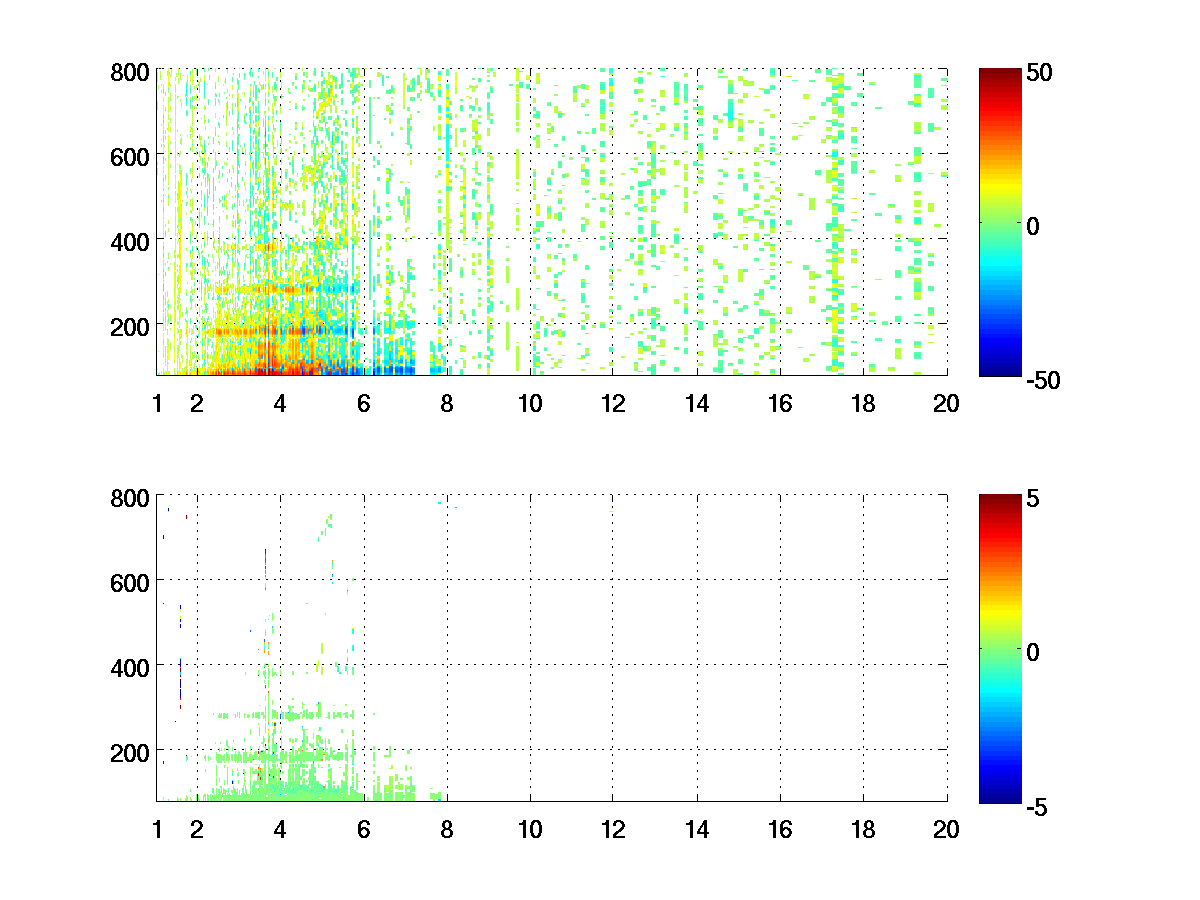Click x-axis tick 16 under bottom plot

click(x=780, y=829)
